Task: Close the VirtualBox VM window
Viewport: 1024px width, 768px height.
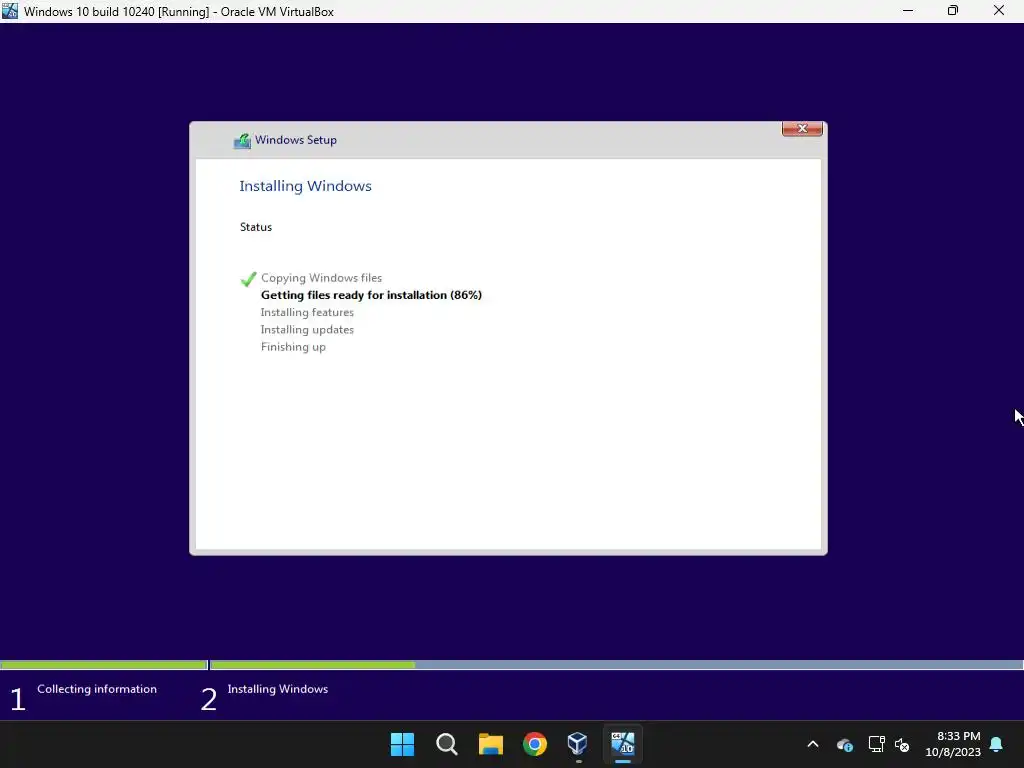Action: (x=999, y=11)
